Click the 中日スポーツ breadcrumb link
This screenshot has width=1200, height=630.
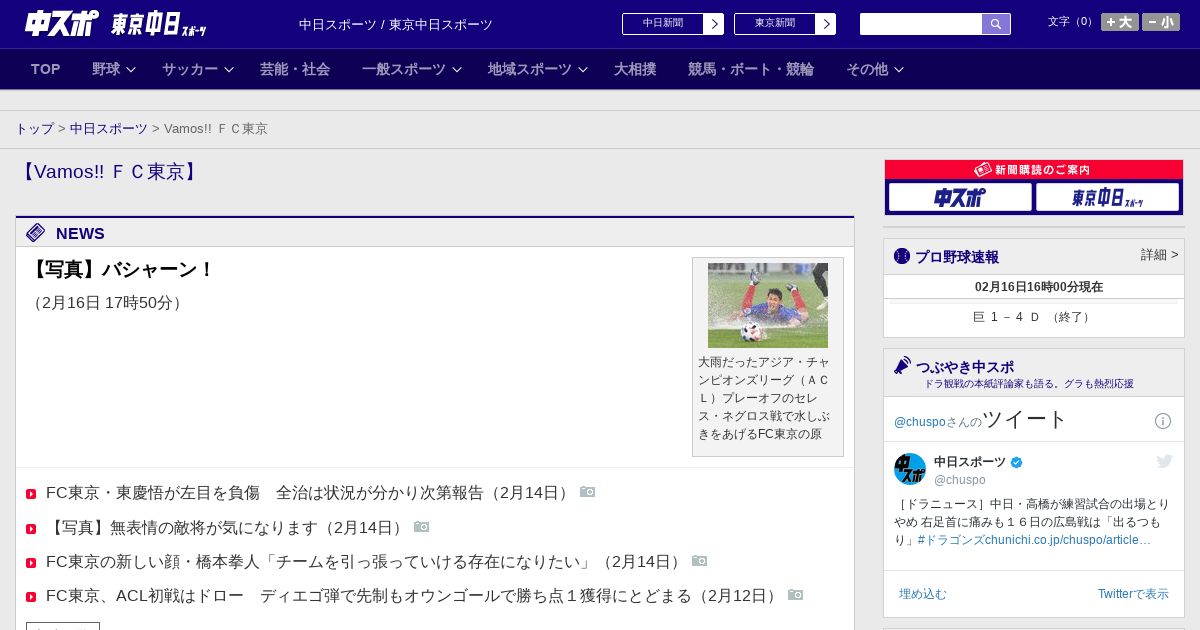point(109,129)
